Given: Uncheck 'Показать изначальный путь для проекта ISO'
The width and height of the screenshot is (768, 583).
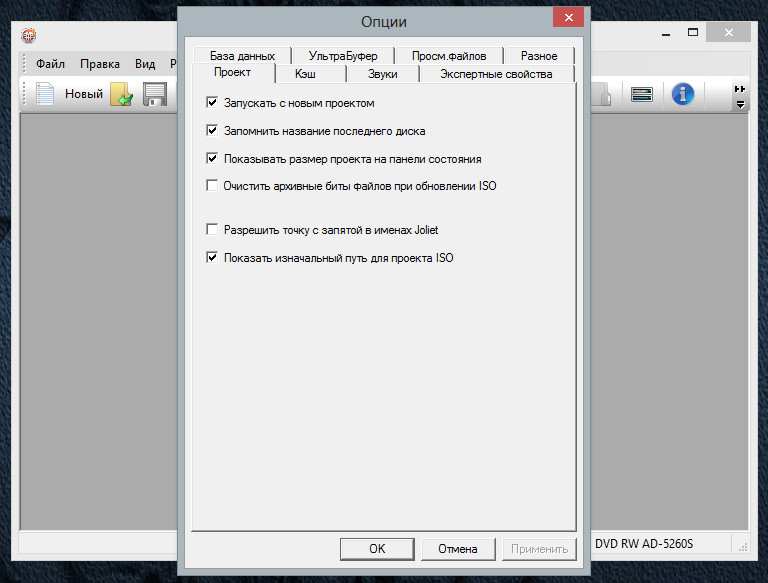Looking at the screenshot, I should 212,257.
